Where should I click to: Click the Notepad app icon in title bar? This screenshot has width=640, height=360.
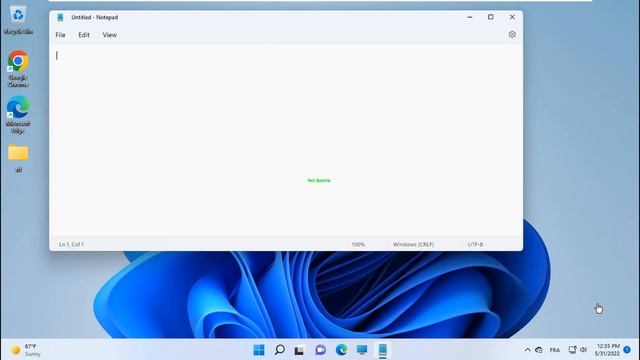pos(60,17)
